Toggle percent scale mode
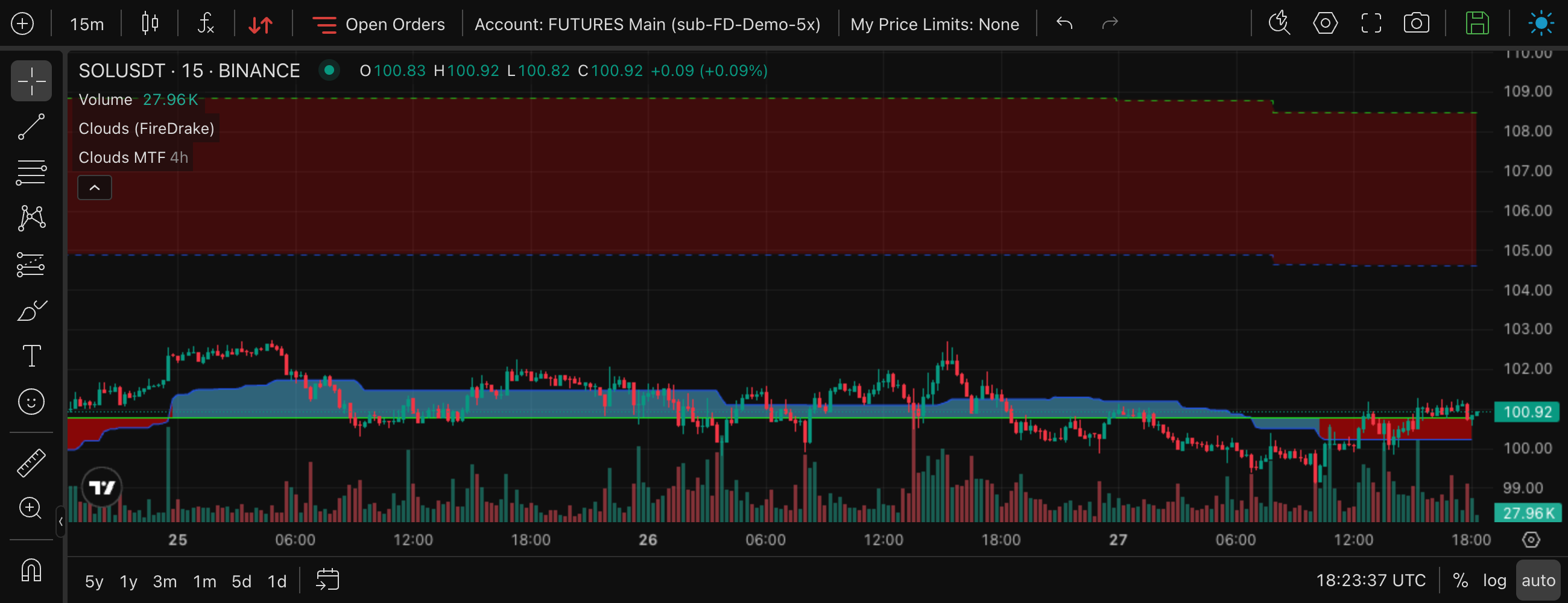 [x=1460, y=581]
